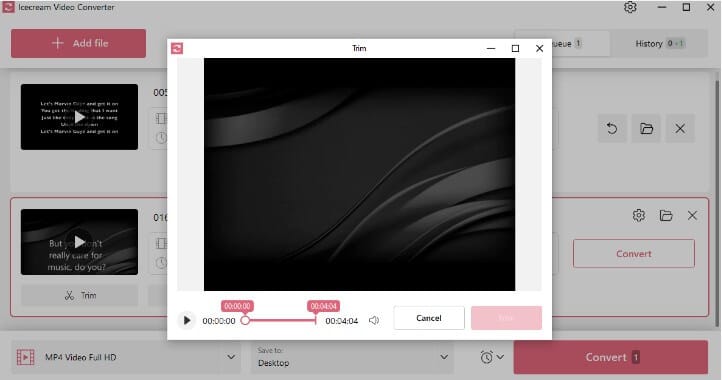Play the video in the Trim window

click(186, 320)
